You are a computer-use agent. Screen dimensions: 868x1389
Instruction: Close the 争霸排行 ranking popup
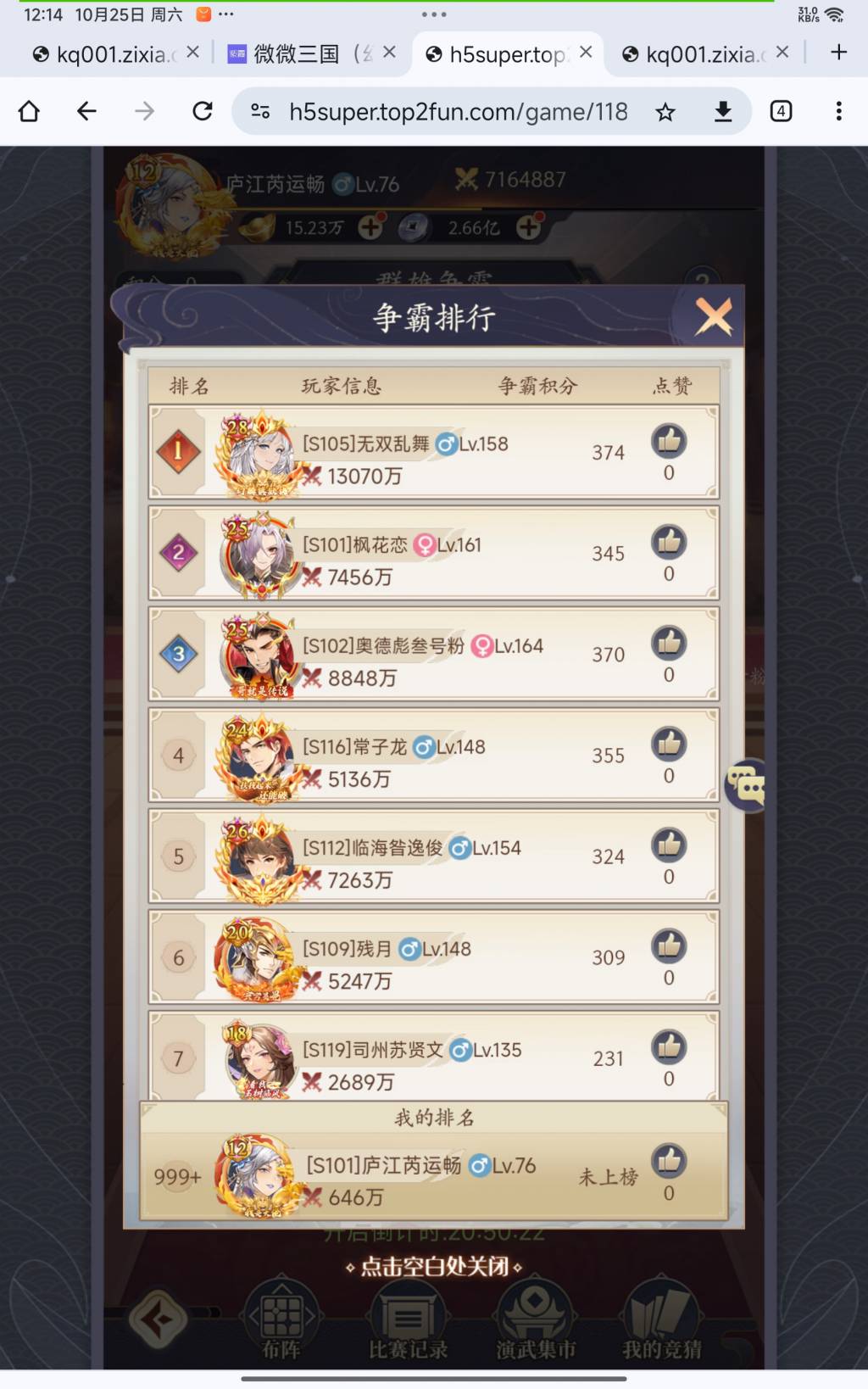[x=714, y=318]
